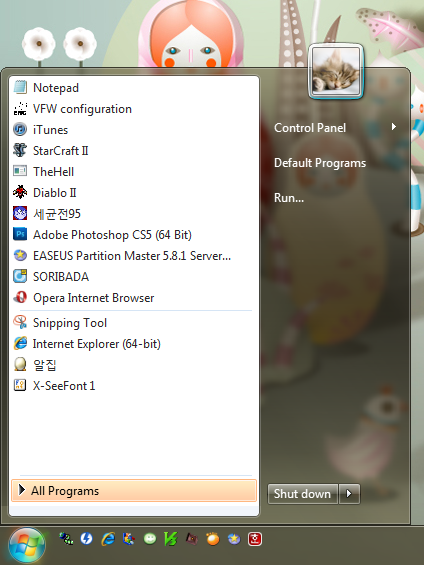Expand the Control Panel submenu arrow
The width and height of the screenshot is (424, 565).
click(x=394, y=127)
